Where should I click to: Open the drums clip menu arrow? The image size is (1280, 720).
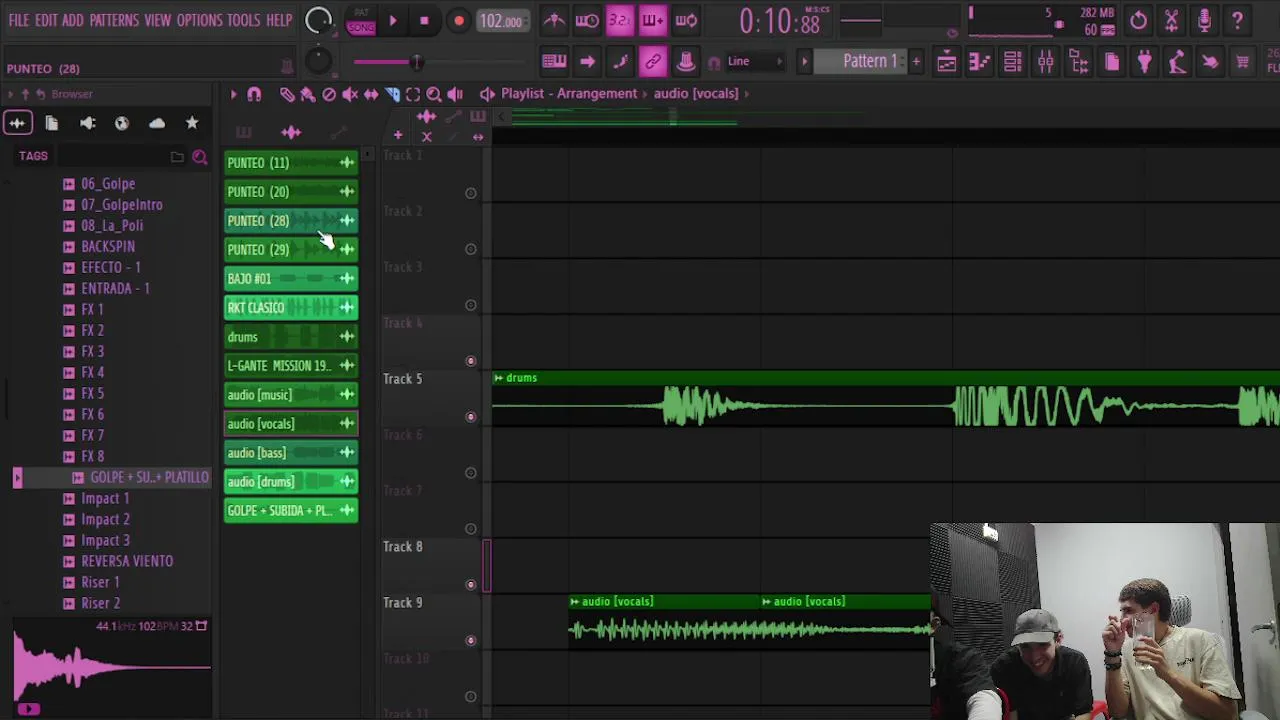(x=498, y=378)
